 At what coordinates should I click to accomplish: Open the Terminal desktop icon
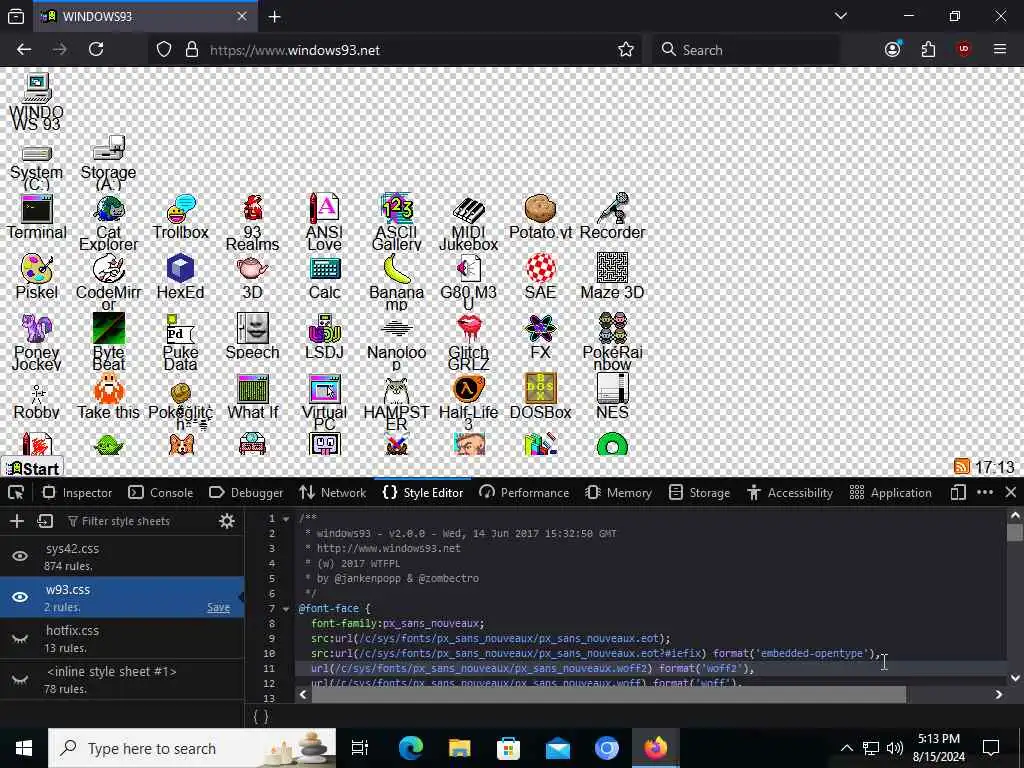[37, 217]
